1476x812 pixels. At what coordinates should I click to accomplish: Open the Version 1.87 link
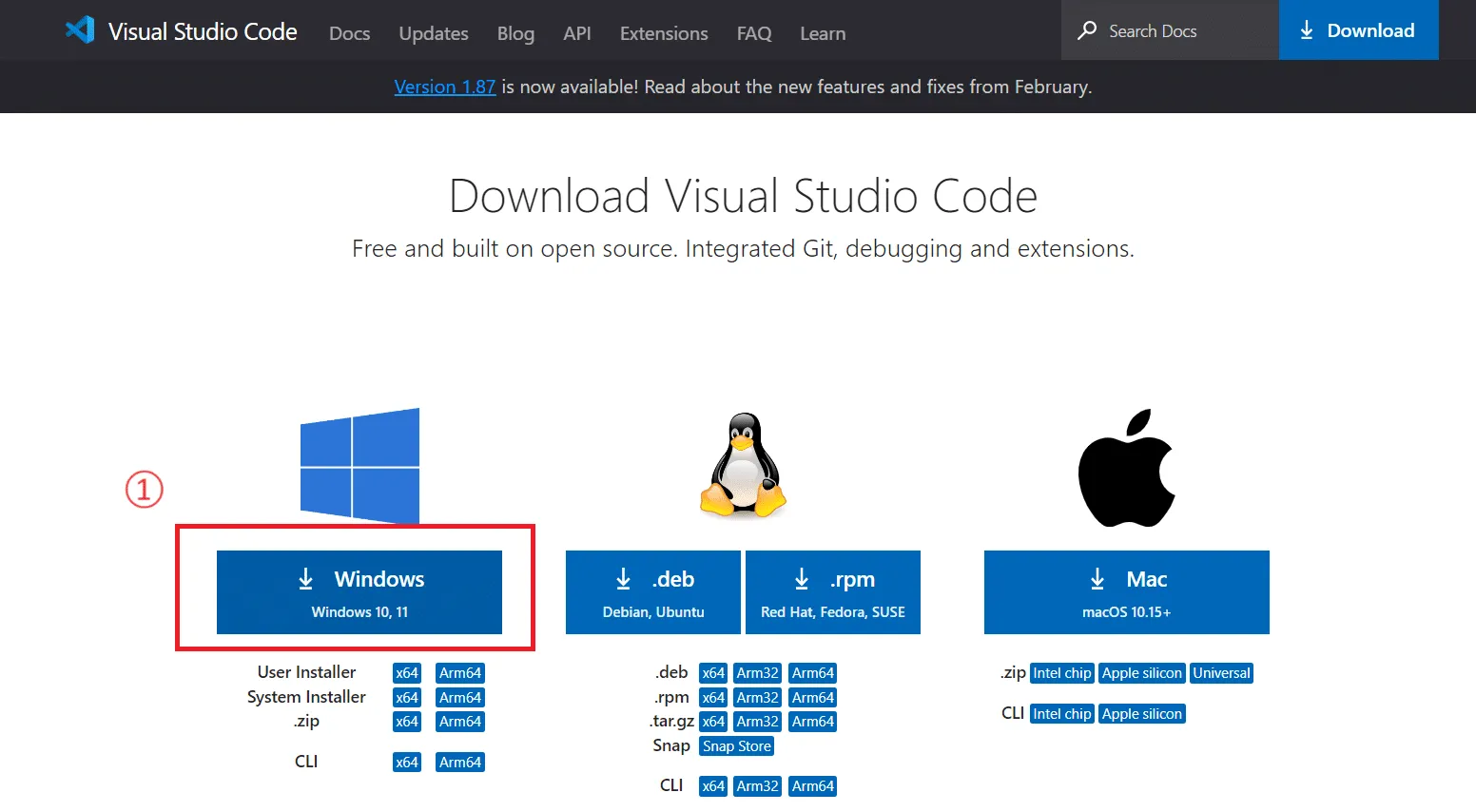pos(445,87)
